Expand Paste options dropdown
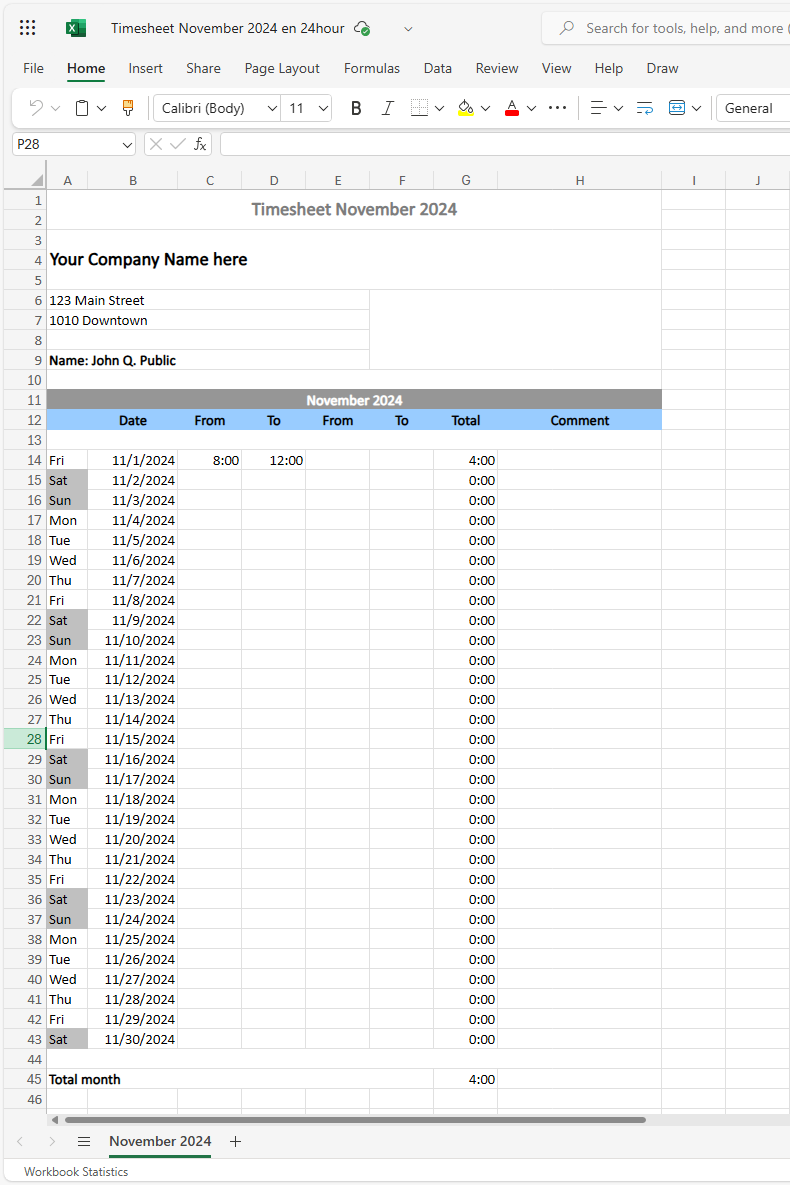Screen dimensions: 790x1185 tap(101, 108)
